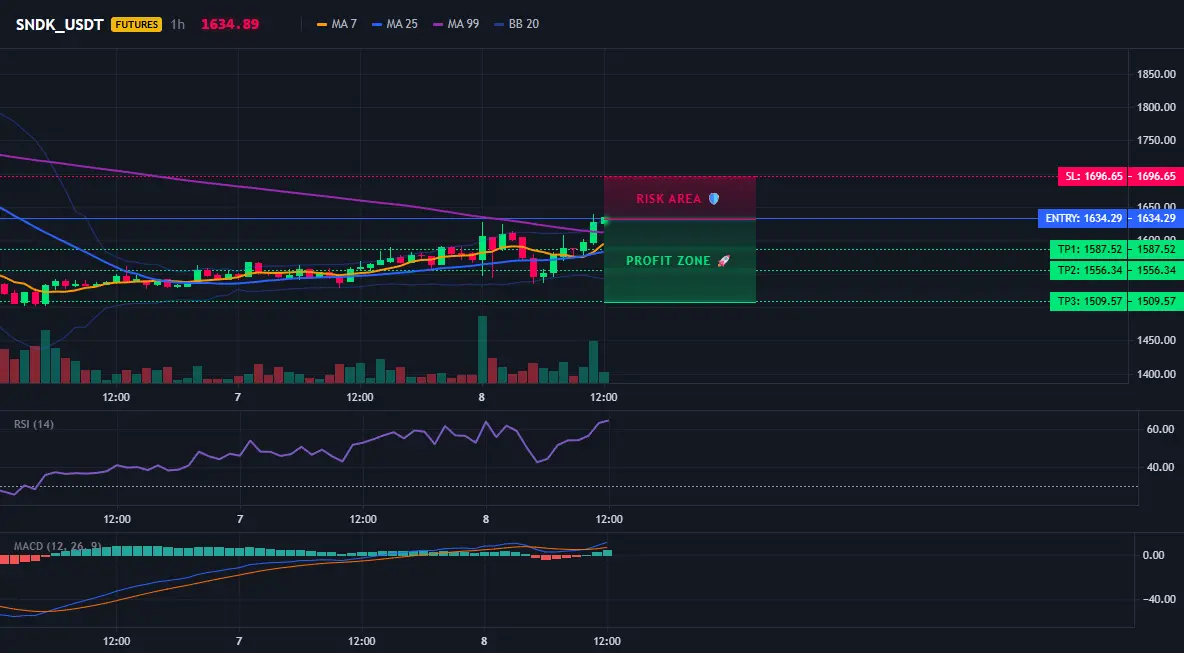This screenshot has width=1184, height=653.
Task: Click the 1750.00 price axis value
Action: [x=1156, y=140]
